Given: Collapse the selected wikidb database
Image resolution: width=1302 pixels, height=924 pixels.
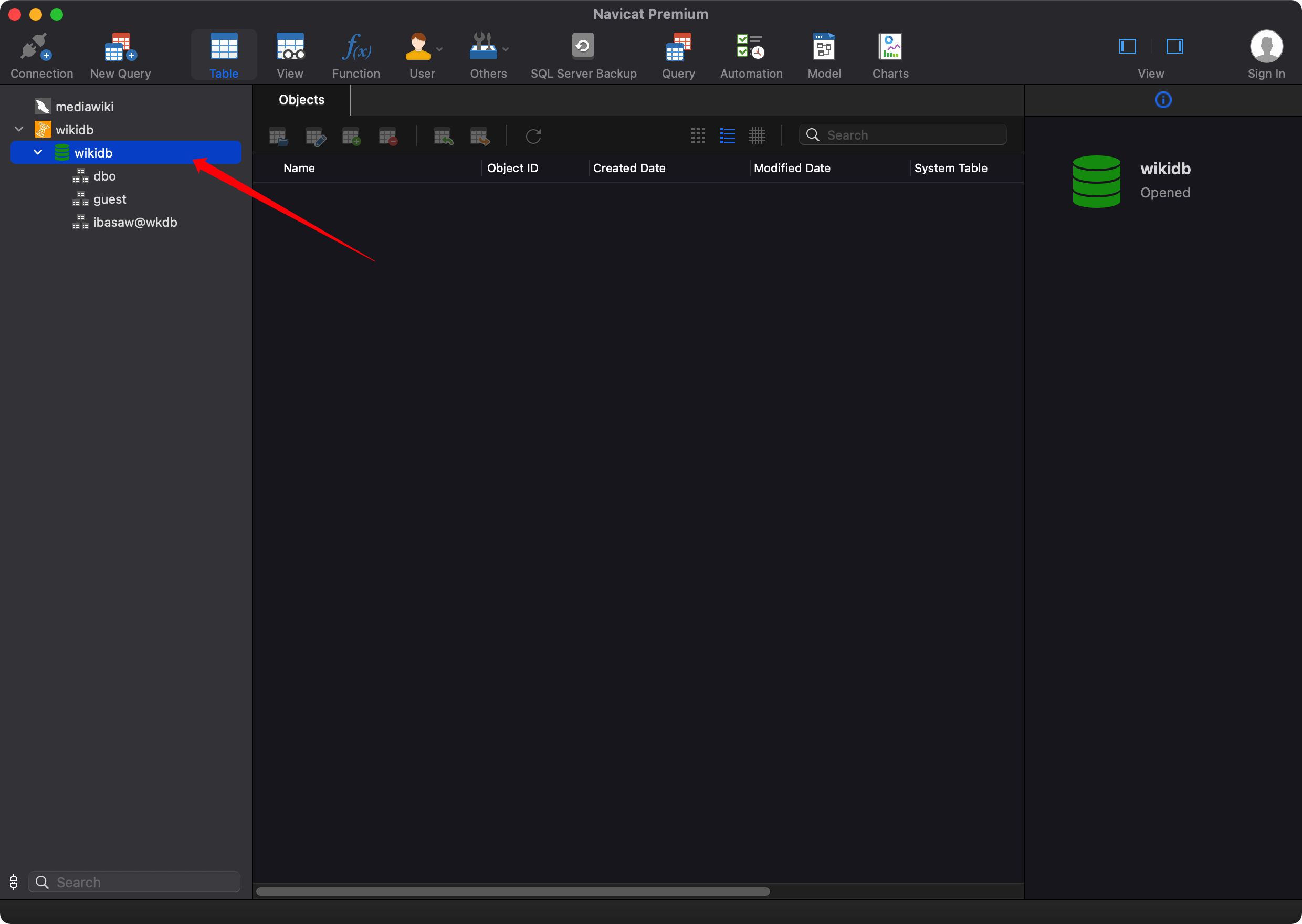Looking at the screenshot, I should (x=38, y=152).
